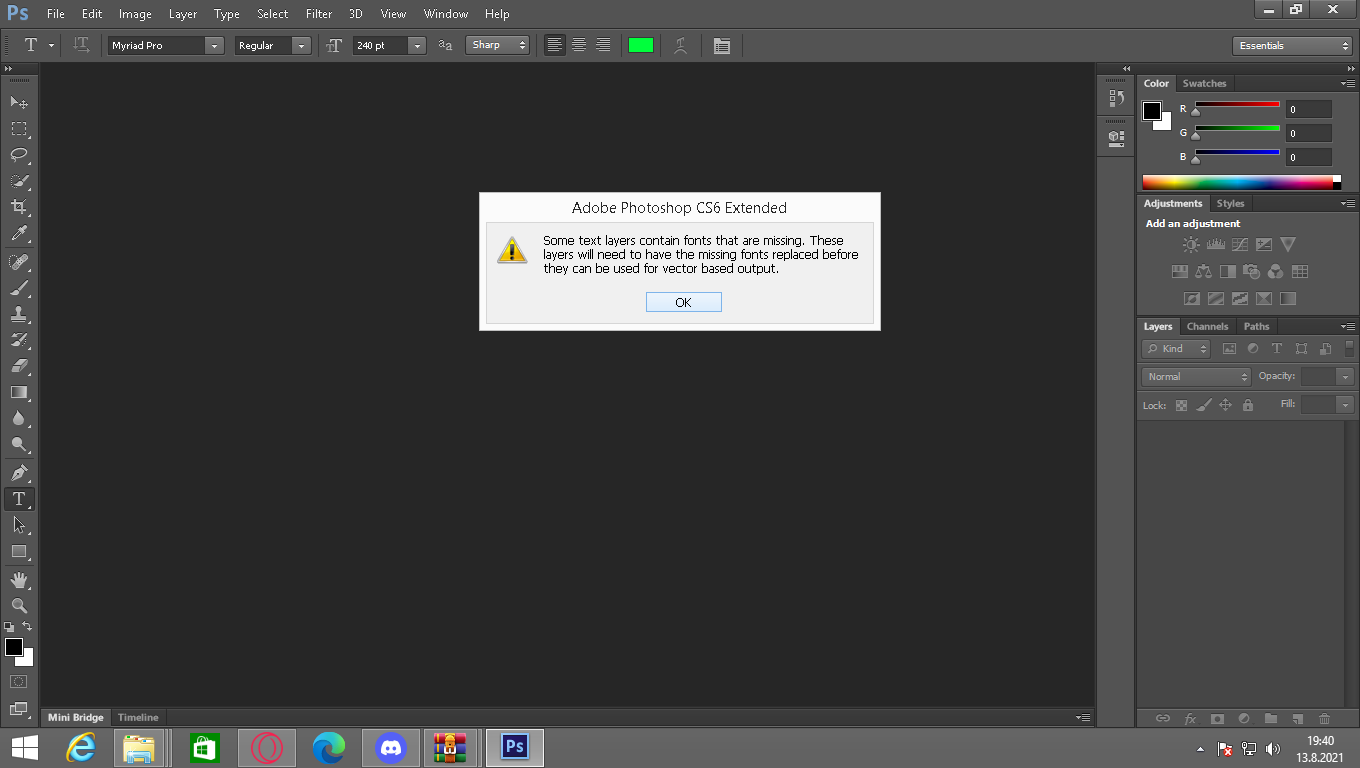Click the Create warped text icon
The image size is (1360, 768).
pos(681,45)
